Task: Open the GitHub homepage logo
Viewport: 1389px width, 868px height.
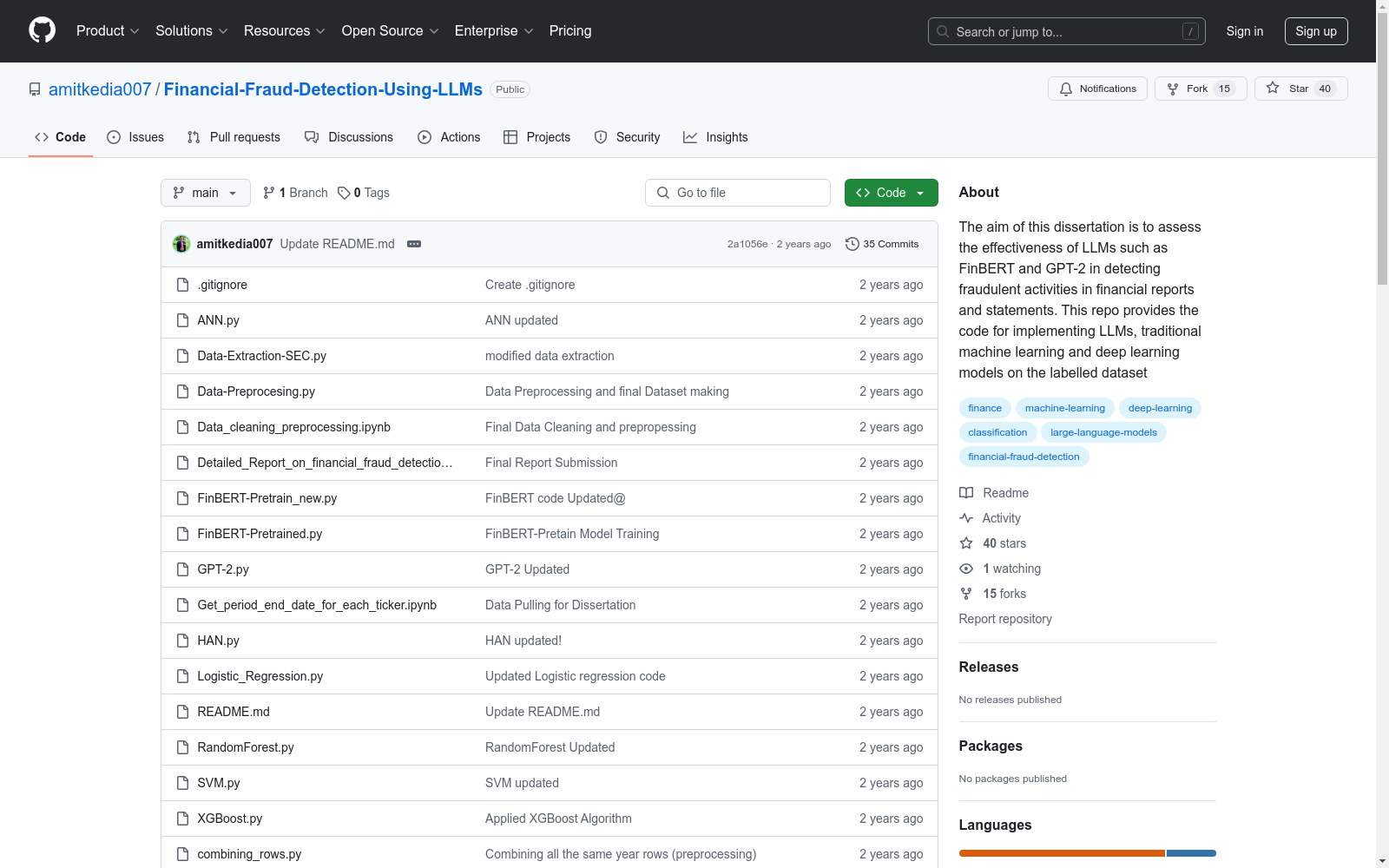Action: tap(42, 30)
